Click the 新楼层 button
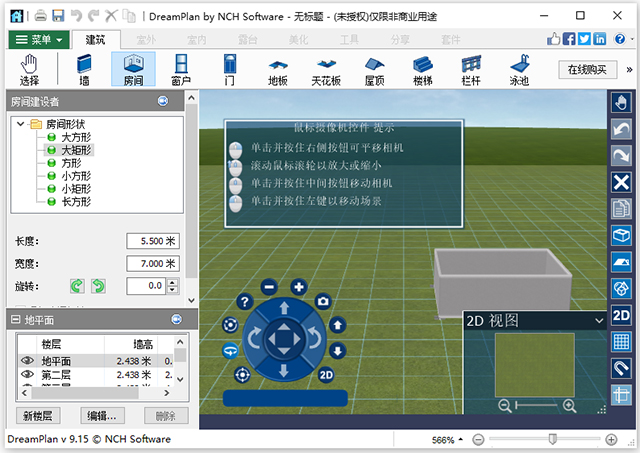The image size is (640, 453). pos(38,415)
